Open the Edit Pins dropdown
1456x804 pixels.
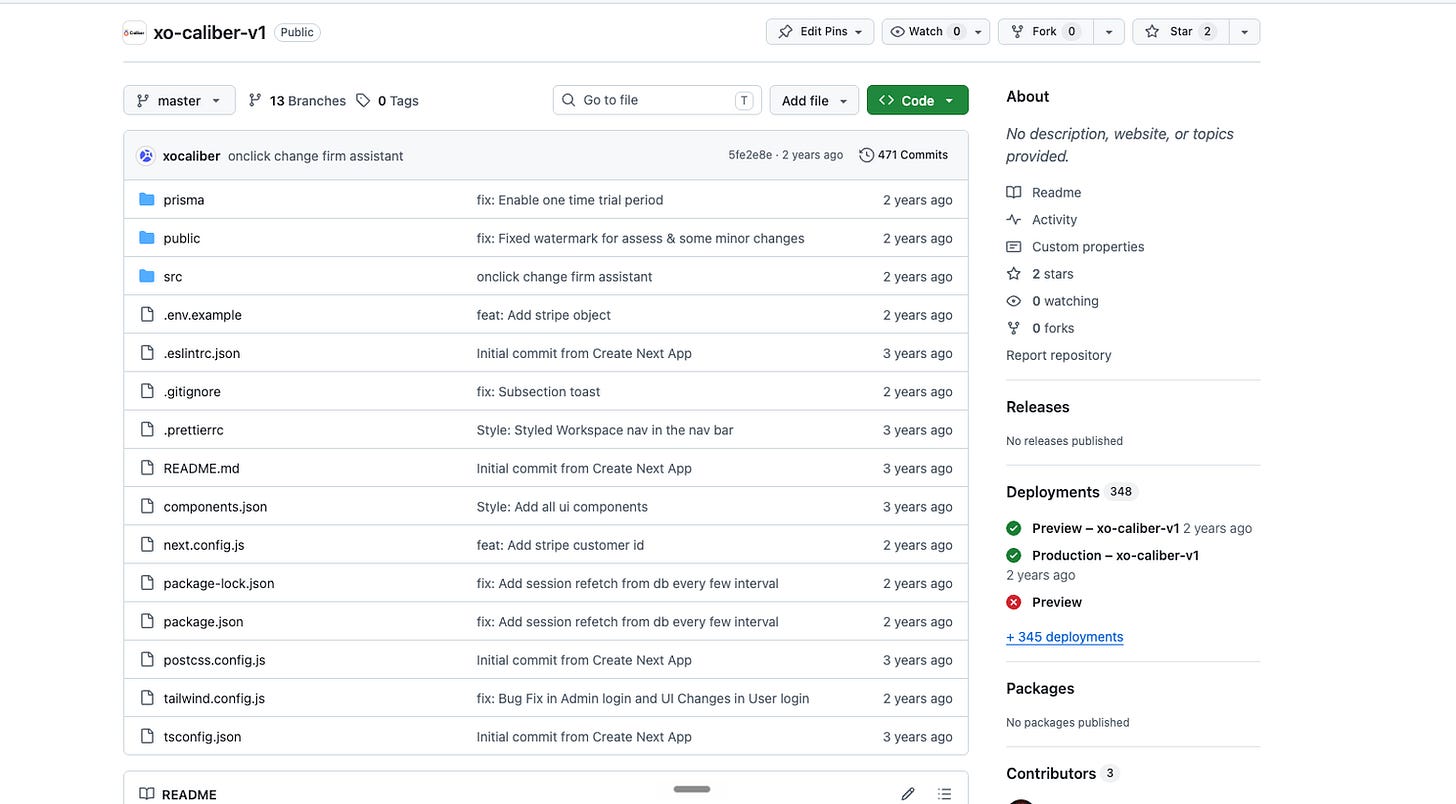point(820,32)
